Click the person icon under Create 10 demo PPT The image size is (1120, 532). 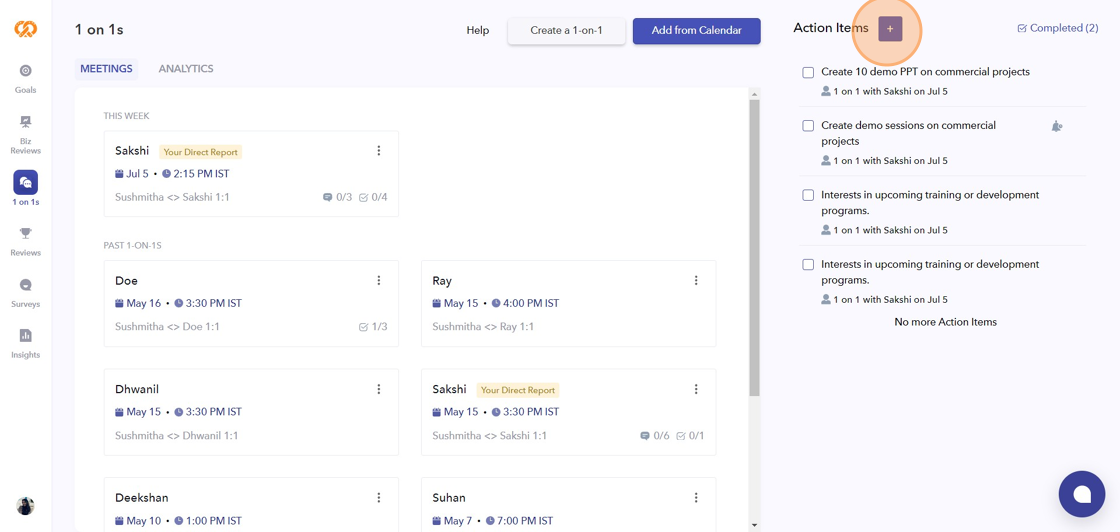coord(826,91)
